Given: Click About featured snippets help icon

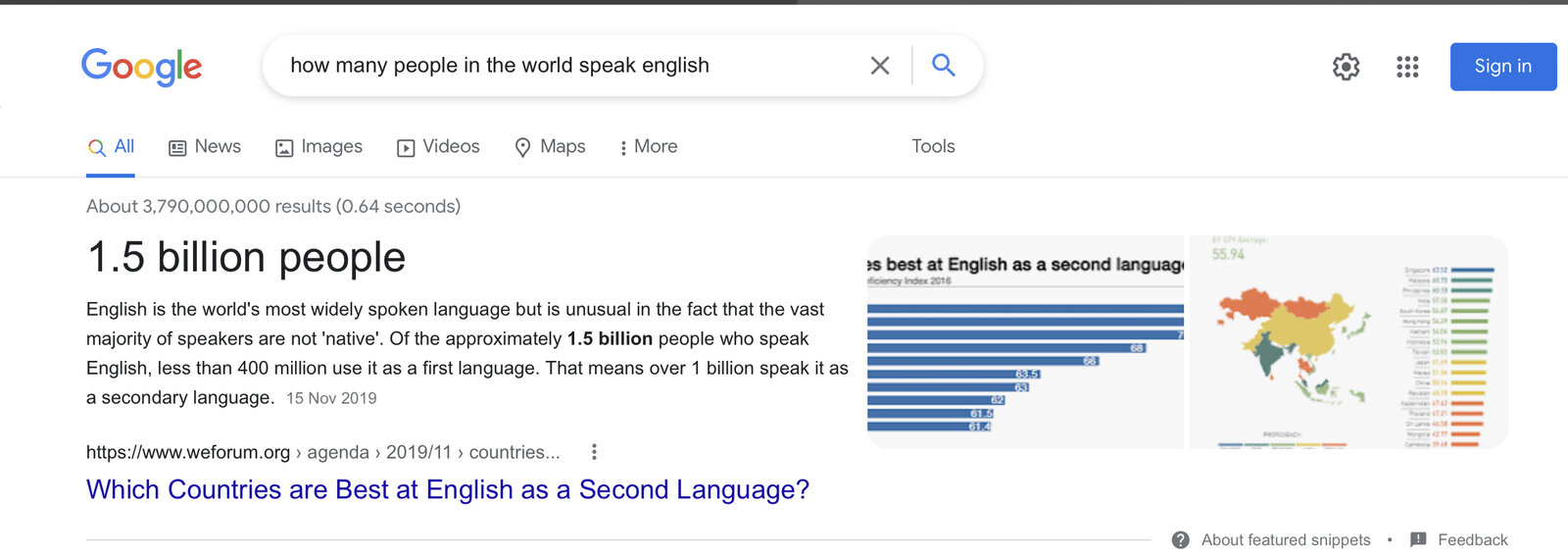Looking at the screenshot, I should point(1181,540).
